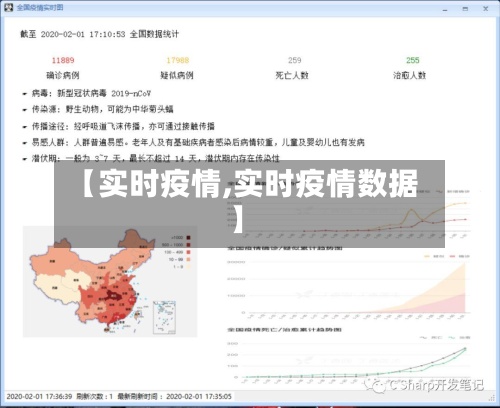
Task: Click the 100 - 499 legend swatch
Action: pyautogui.click(x=188, y=252)
